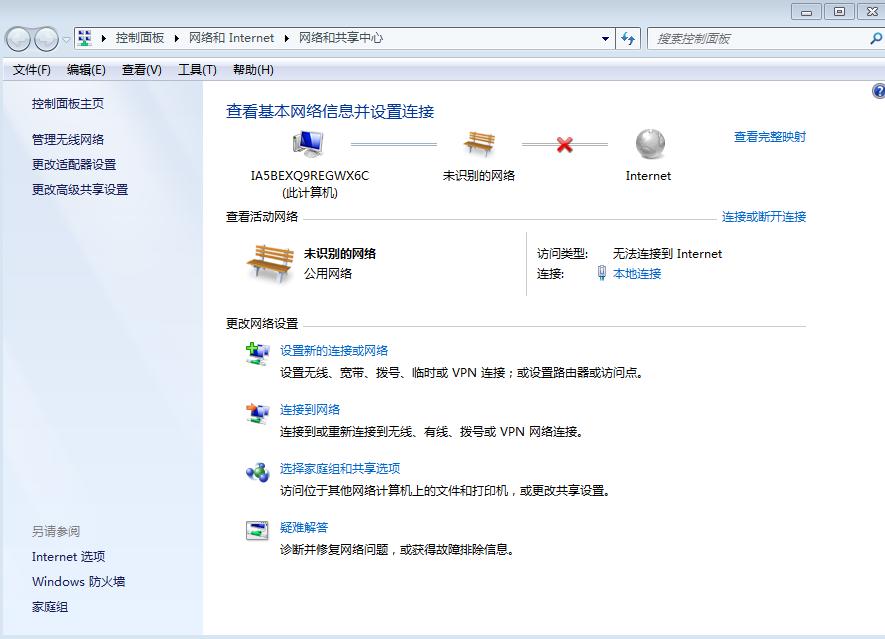885x639 pixels.
Task: Expand the chevron after 网络和Internet
Action: coord(284,38)
